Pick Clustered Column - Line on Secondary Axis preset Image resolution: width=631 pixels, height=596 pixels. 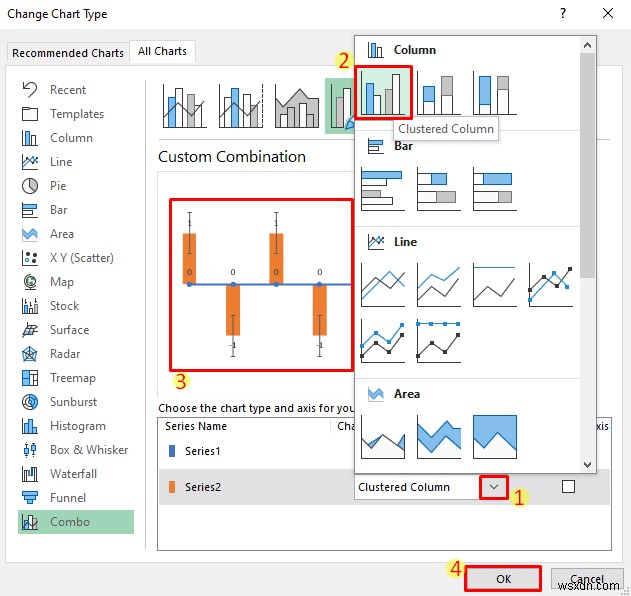241,106
